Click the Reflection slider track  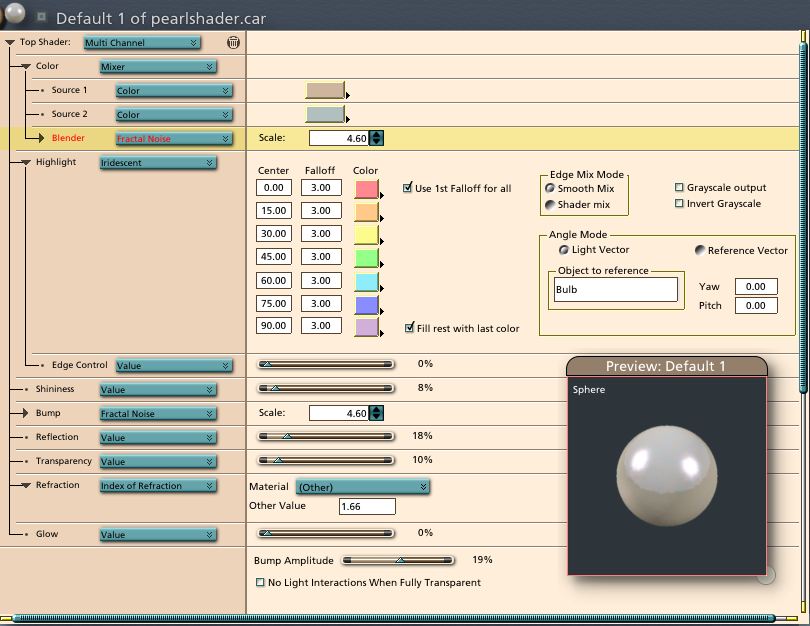click(x=325, y=436)
